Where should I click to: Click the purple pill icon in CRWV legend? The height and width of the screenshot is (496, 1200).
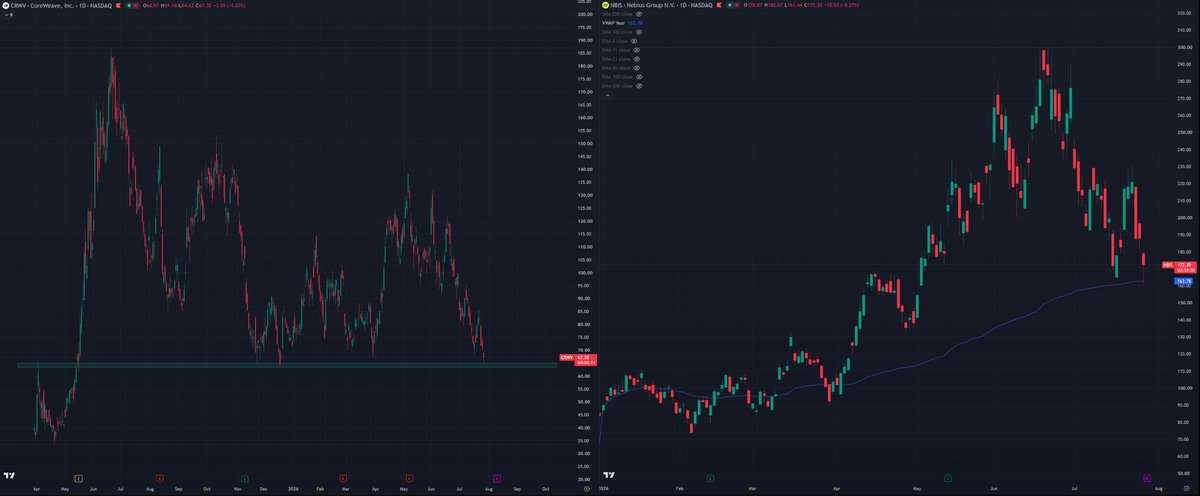click(x=137, y=5)
